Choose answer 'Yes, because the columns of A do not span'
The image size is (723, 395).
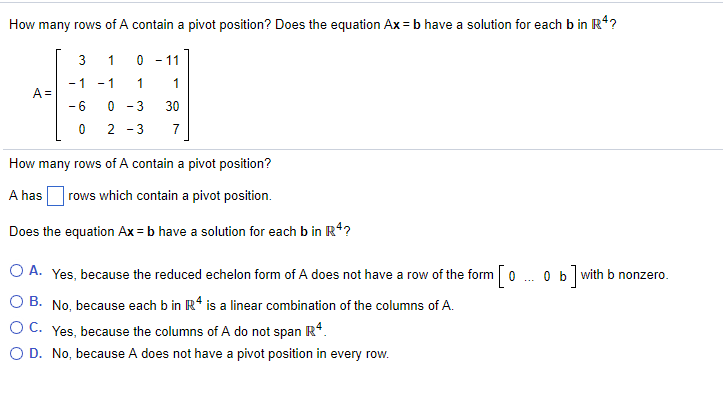(x=190, y=330)
